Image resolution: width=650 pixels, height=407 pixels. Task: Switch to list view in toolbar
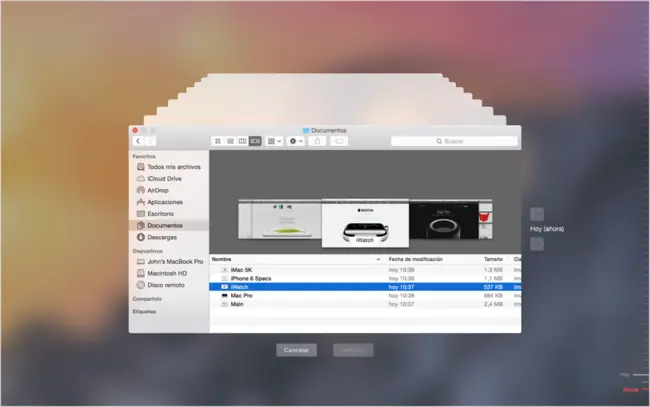tap(229, 142)
